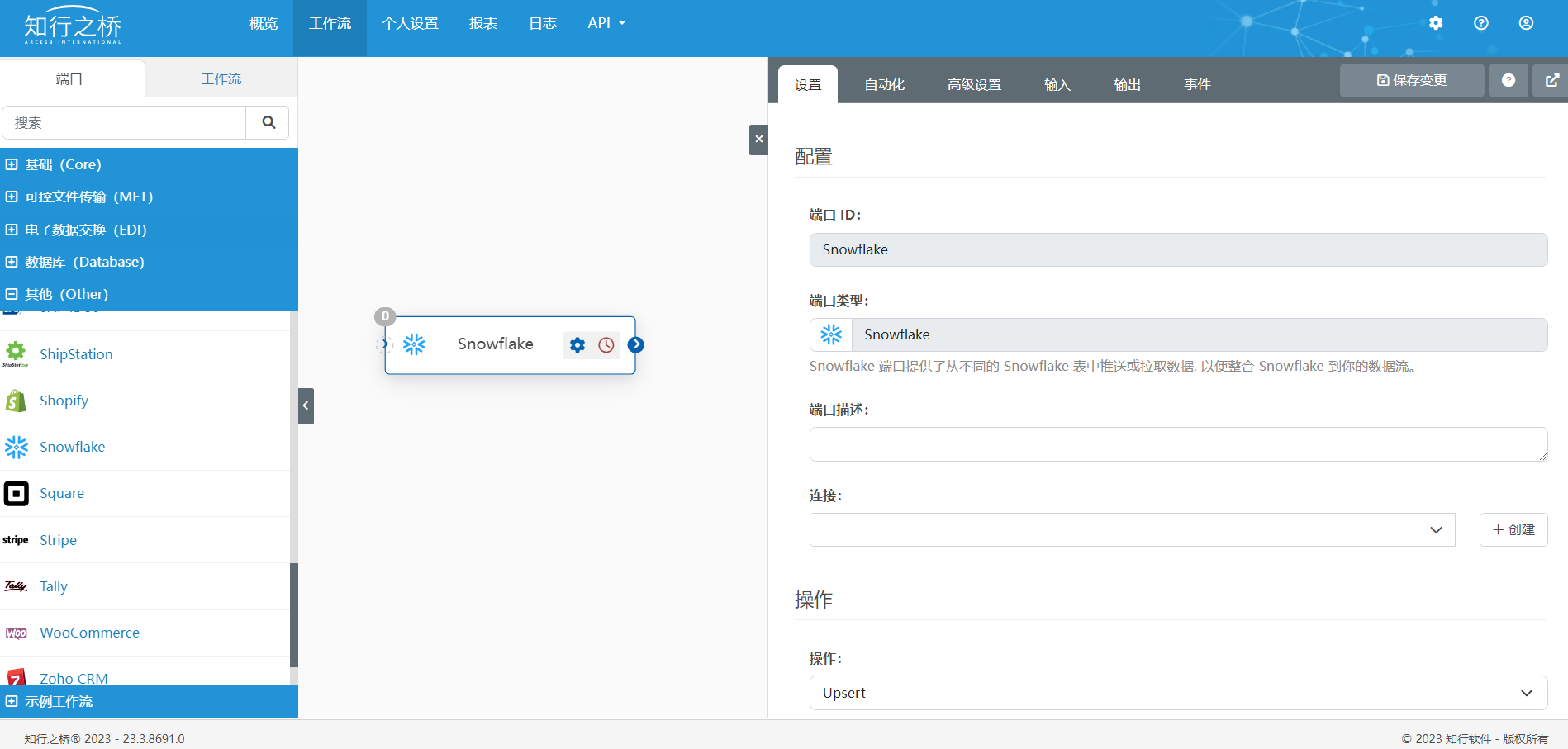Switch to the 自动化 tab

[x=884, y=84]
